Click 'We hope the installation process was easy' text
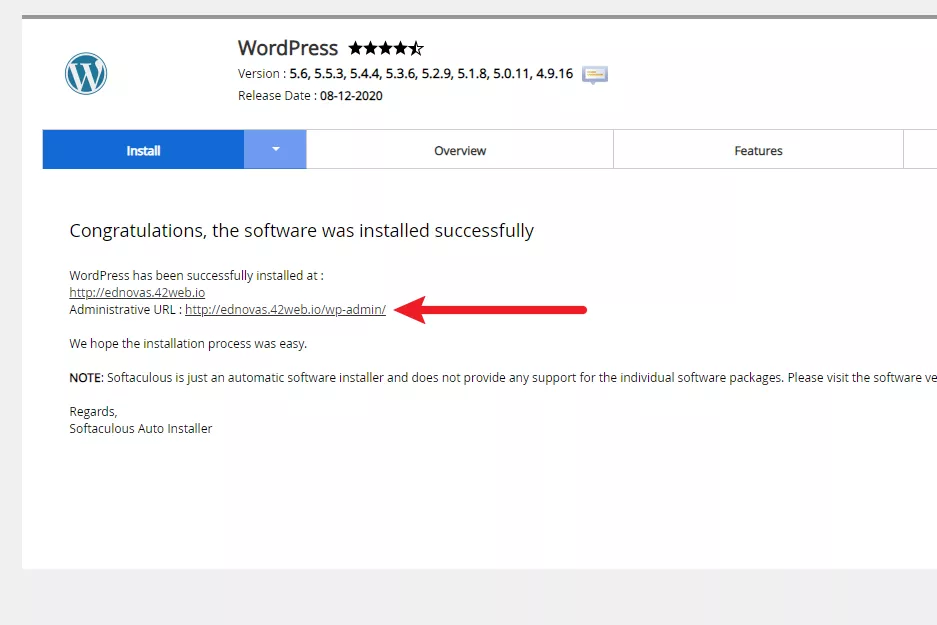The width and height of the screenshot is (937, 625). point(188,344)
